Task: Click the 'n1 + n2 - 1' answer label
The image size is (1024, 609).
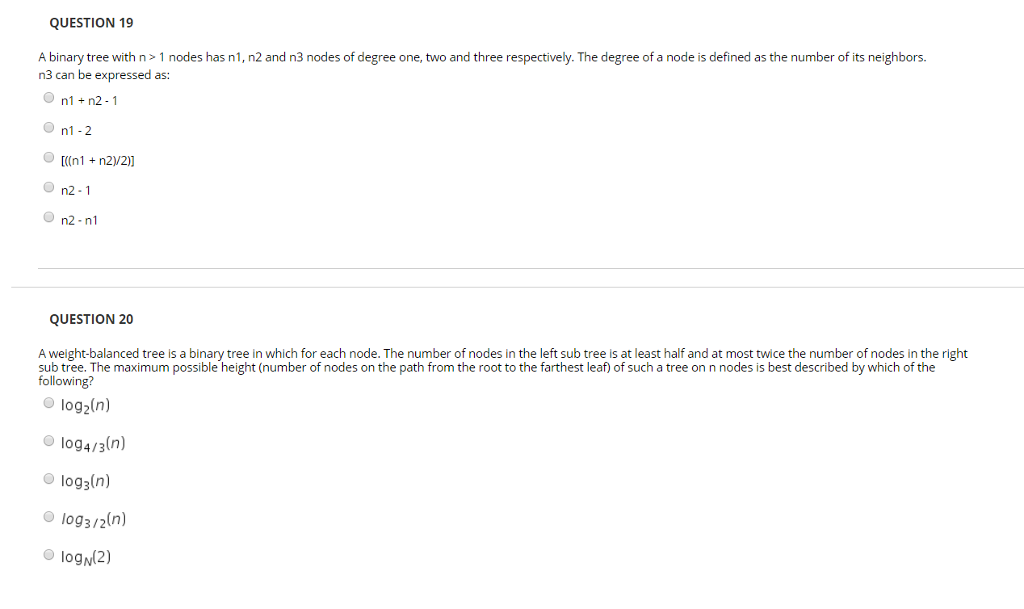Action: coord(89,101)
